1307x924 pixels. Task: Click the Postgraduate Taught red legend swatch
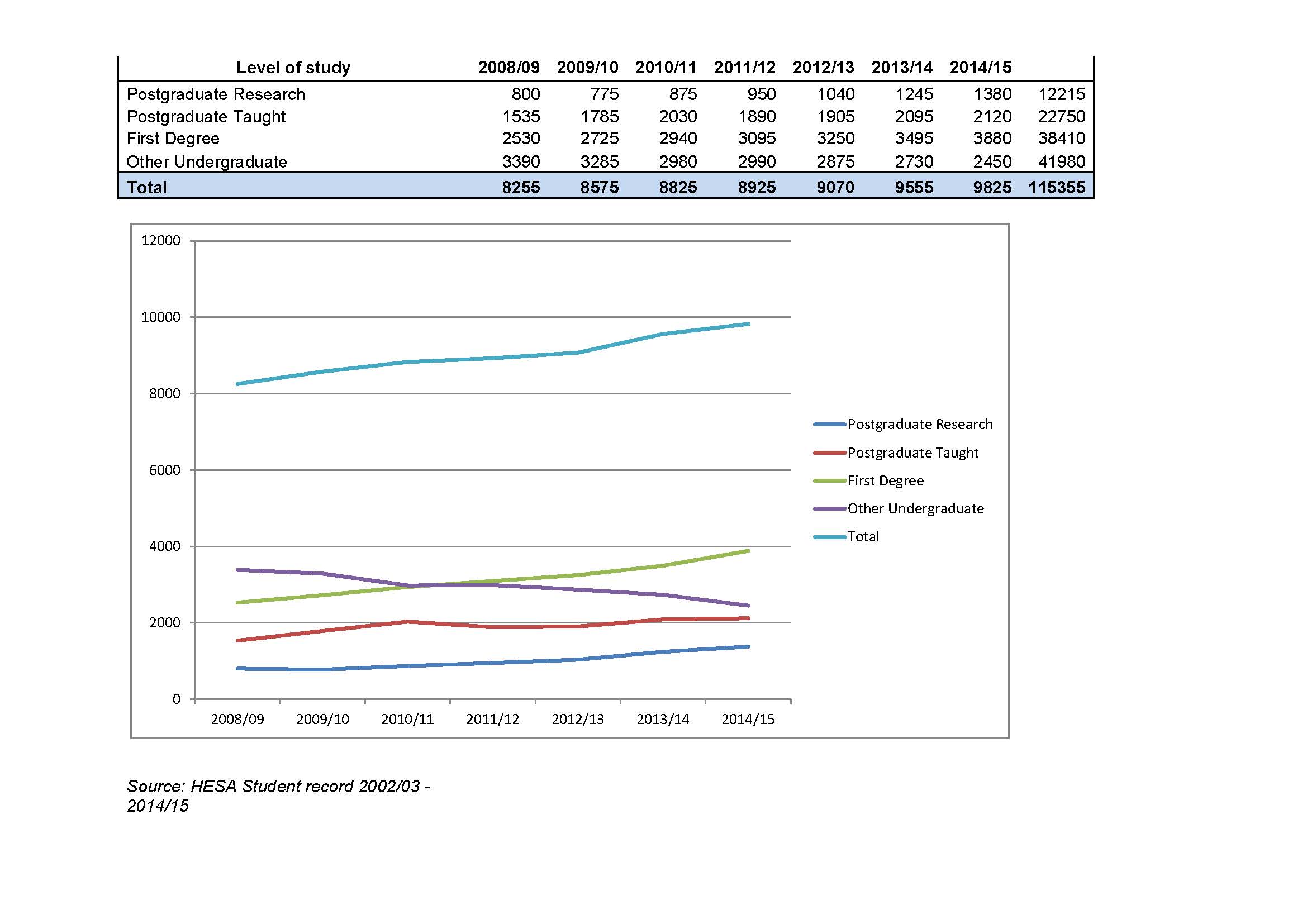(x=829, y=453)
